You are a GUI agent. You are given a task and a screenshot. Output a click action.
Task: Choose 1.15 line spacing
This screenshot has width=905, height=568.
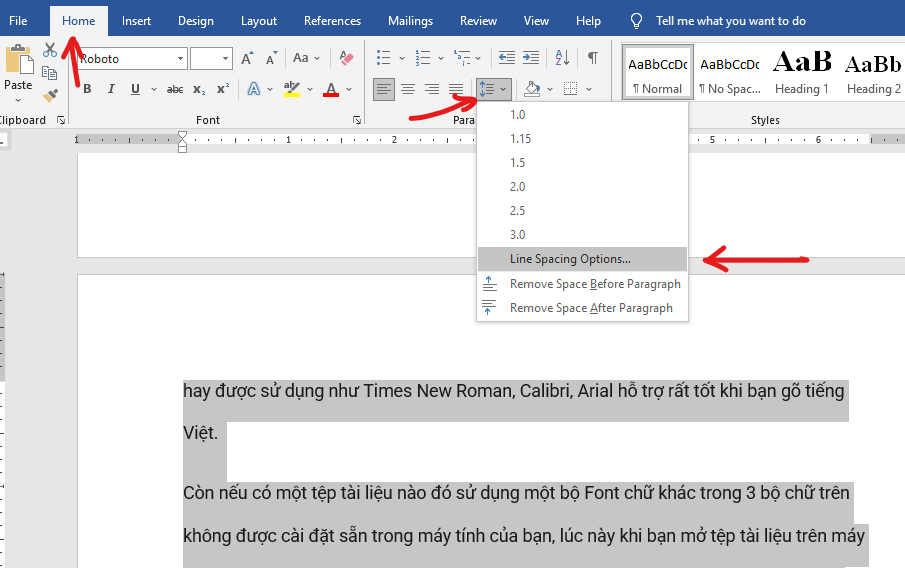coord(582,139)
